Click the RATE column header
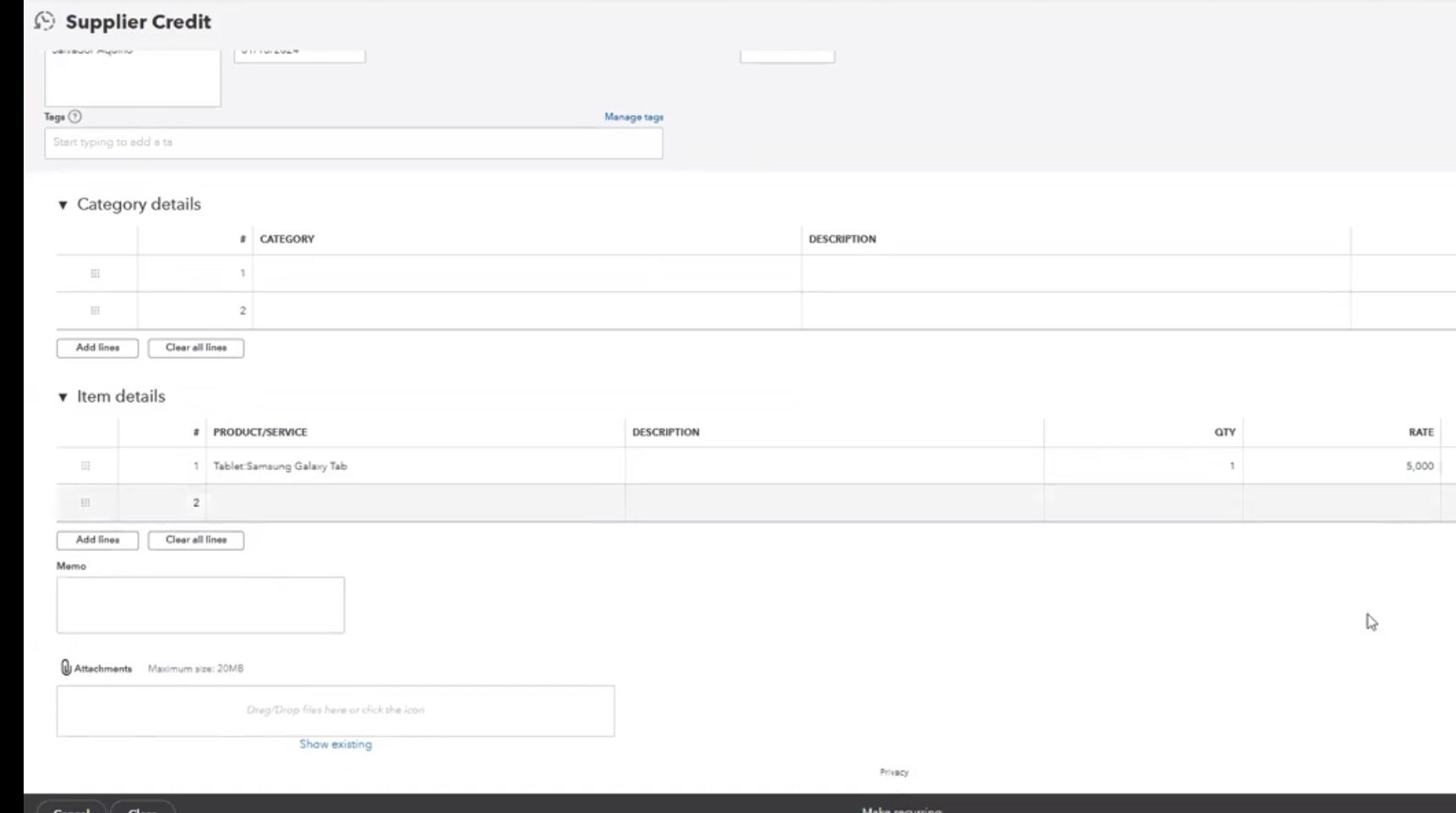 [x=1421, y=432]
